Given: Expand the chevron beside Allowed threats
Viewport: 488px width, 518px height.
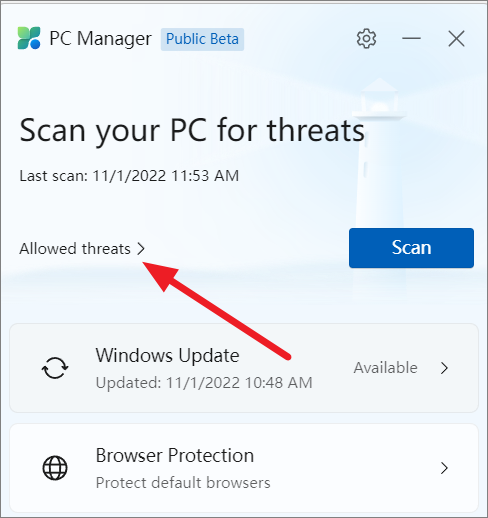Looking at the screenshot, I should coord(141,249).
